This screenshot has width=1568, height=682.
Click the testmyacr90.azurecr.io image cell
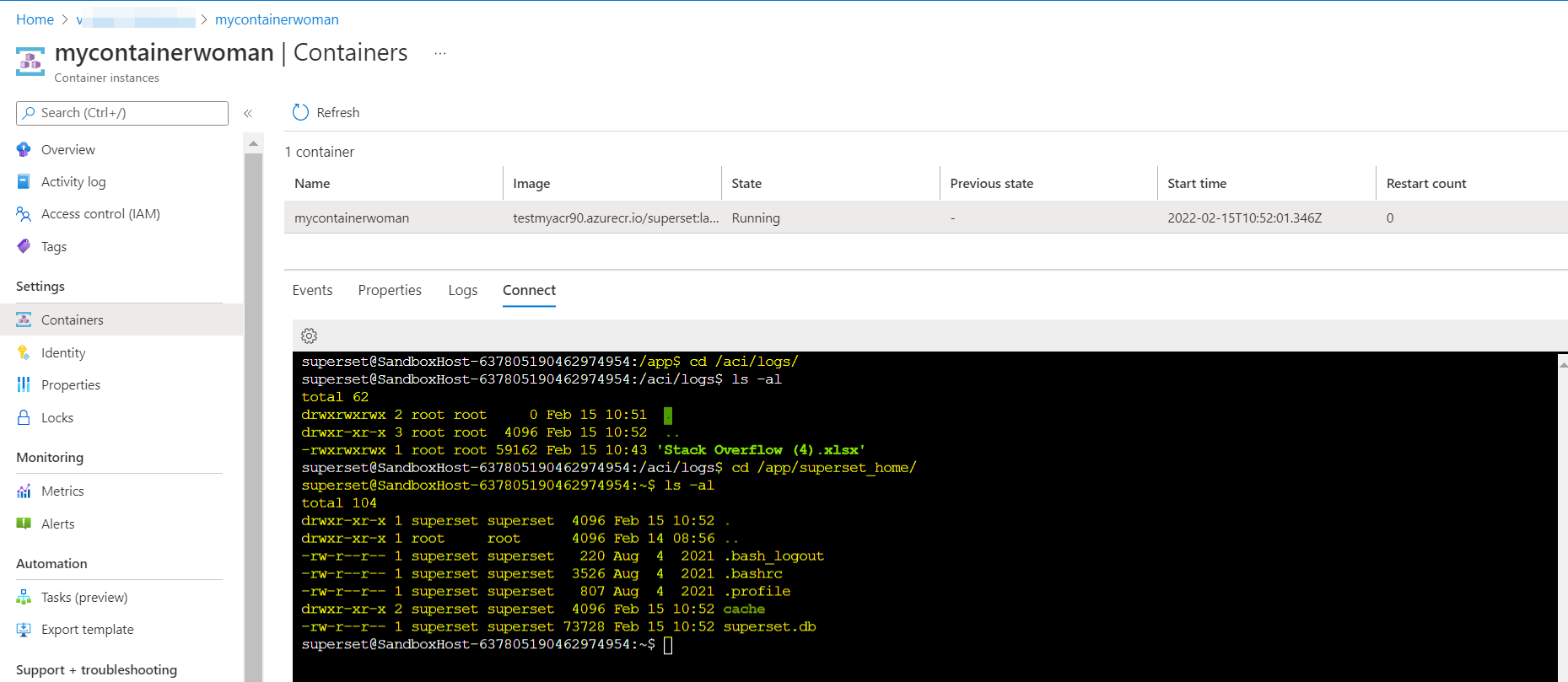click(616, 217)
